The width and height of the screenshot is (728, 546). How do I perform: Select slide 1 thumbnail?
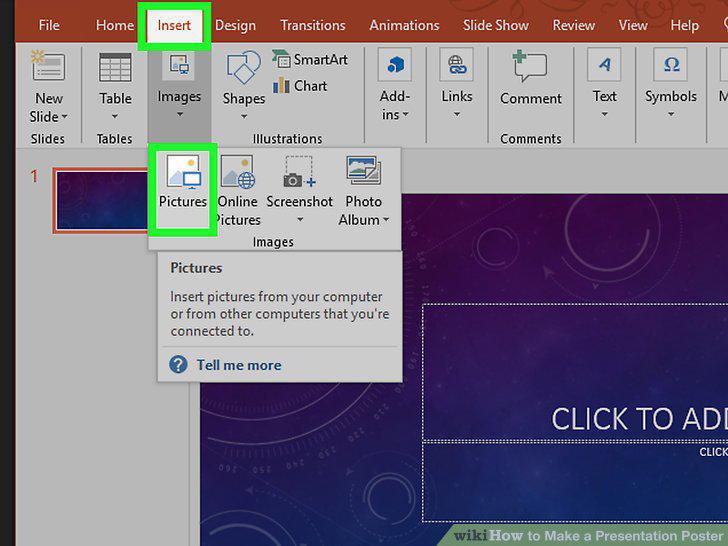101,200
